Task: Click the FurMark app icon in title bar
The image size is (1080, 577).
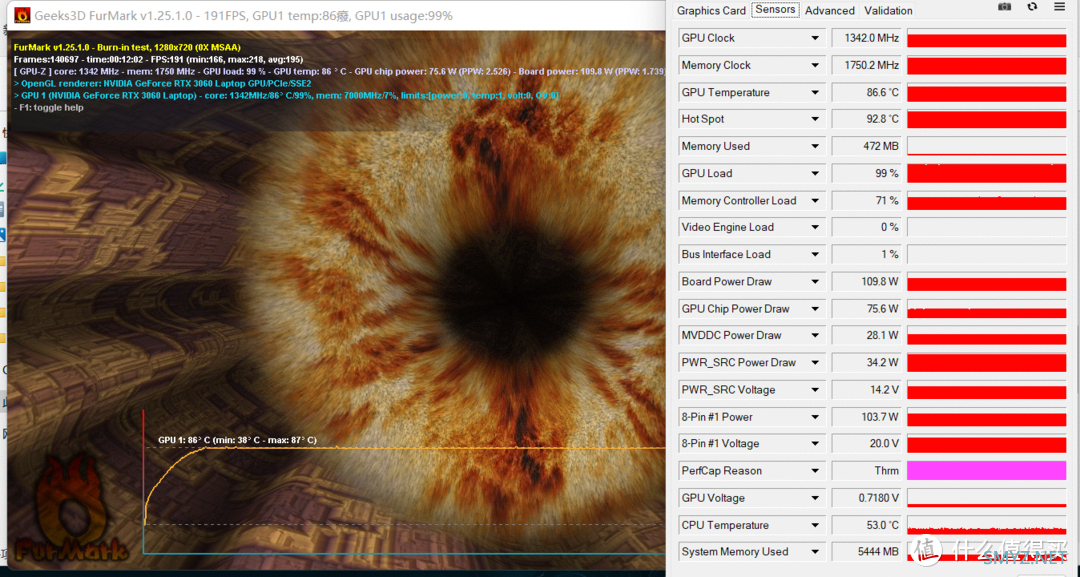Action: tap(22, 15)
